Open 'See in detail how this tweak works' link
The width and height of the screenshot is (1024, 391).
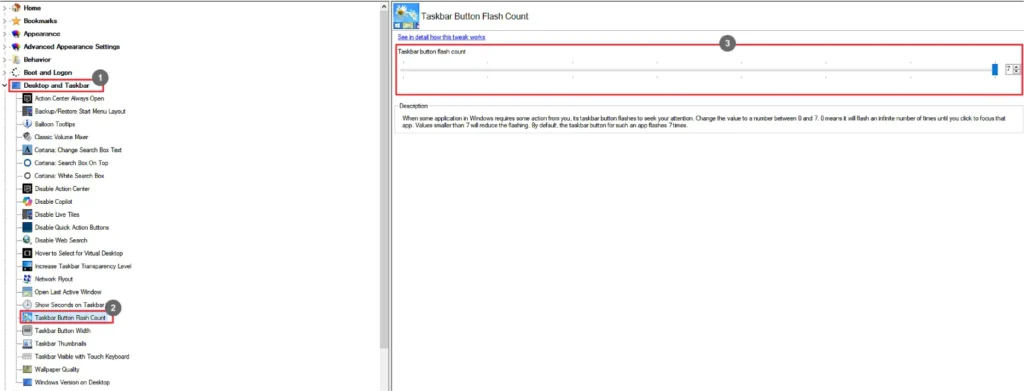441,37
